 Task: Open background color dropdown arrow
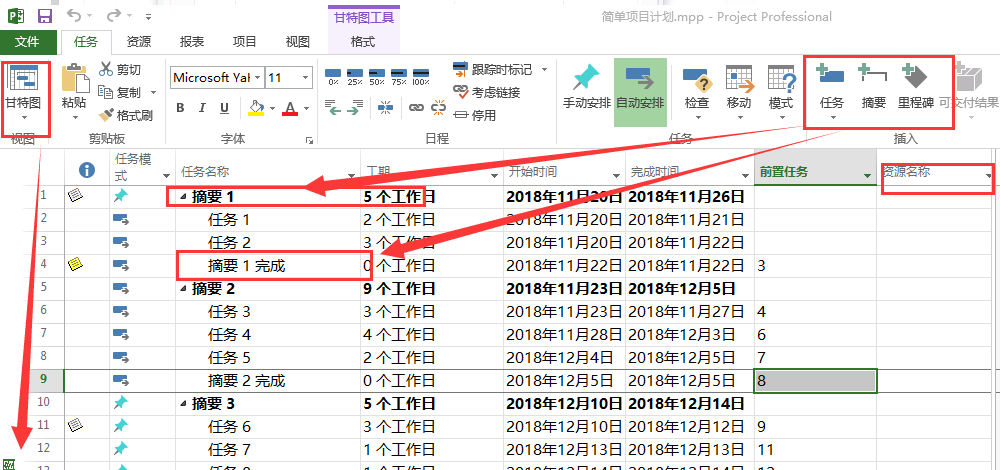click(272, 108)
